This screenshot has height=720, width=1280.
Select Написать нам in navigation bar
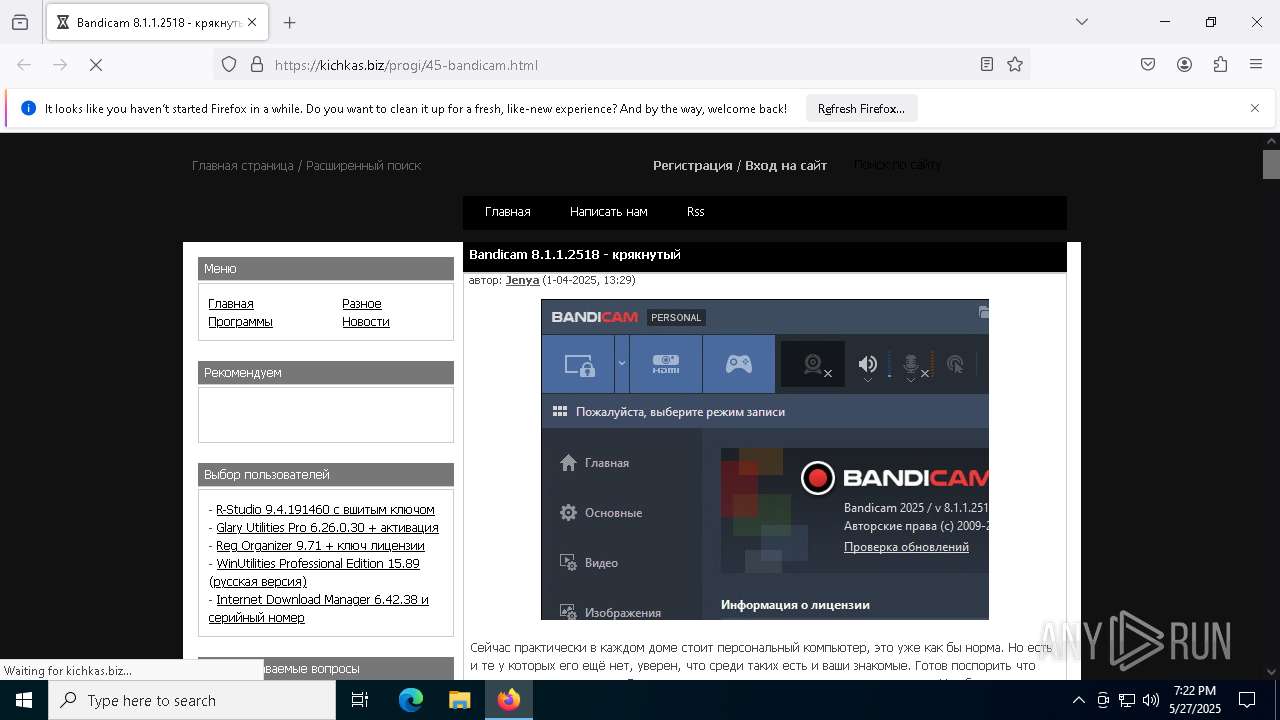pos(609,212)
